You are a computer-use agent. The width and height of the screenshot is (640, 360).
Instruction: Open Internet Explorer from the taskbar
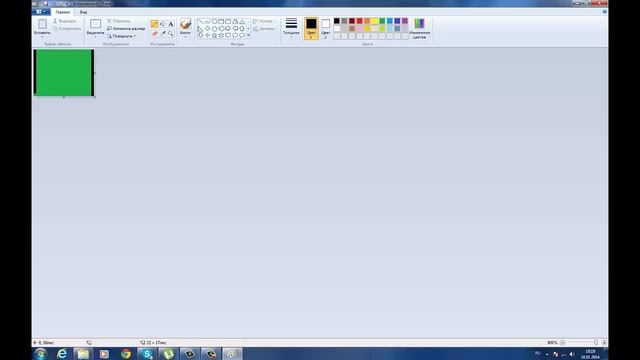[62, 354]
